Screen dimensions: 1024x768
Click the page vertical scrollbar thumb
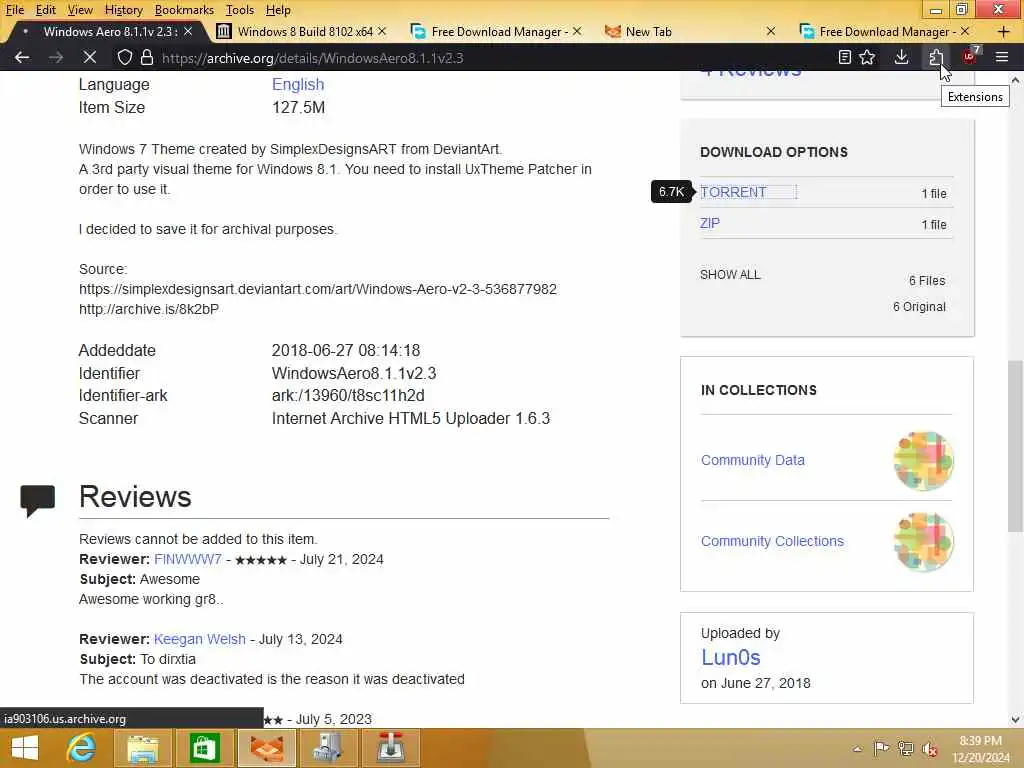(x=1015, y=445)
